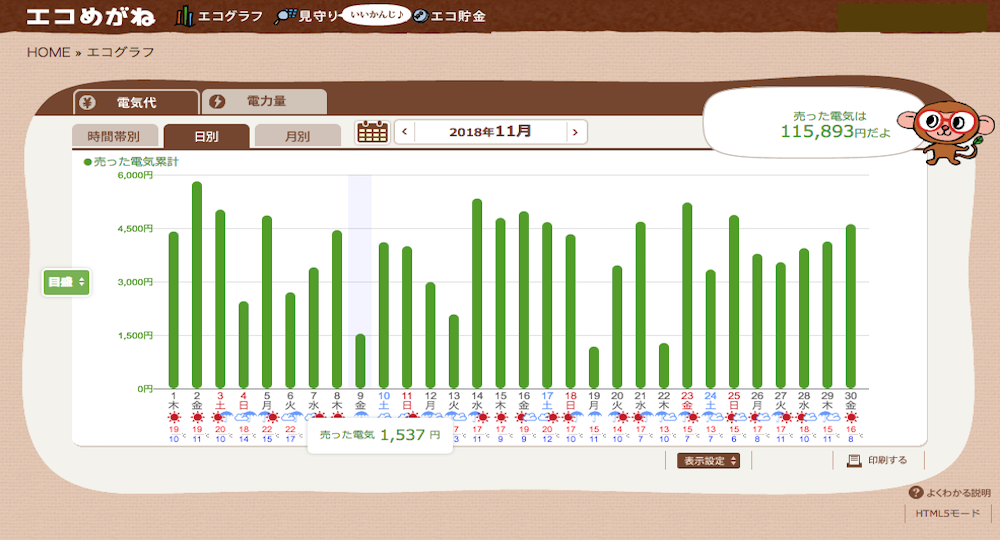Click sunny weather icon under day 1
This screenshot has height=540, width=1000.
point(173,418)
